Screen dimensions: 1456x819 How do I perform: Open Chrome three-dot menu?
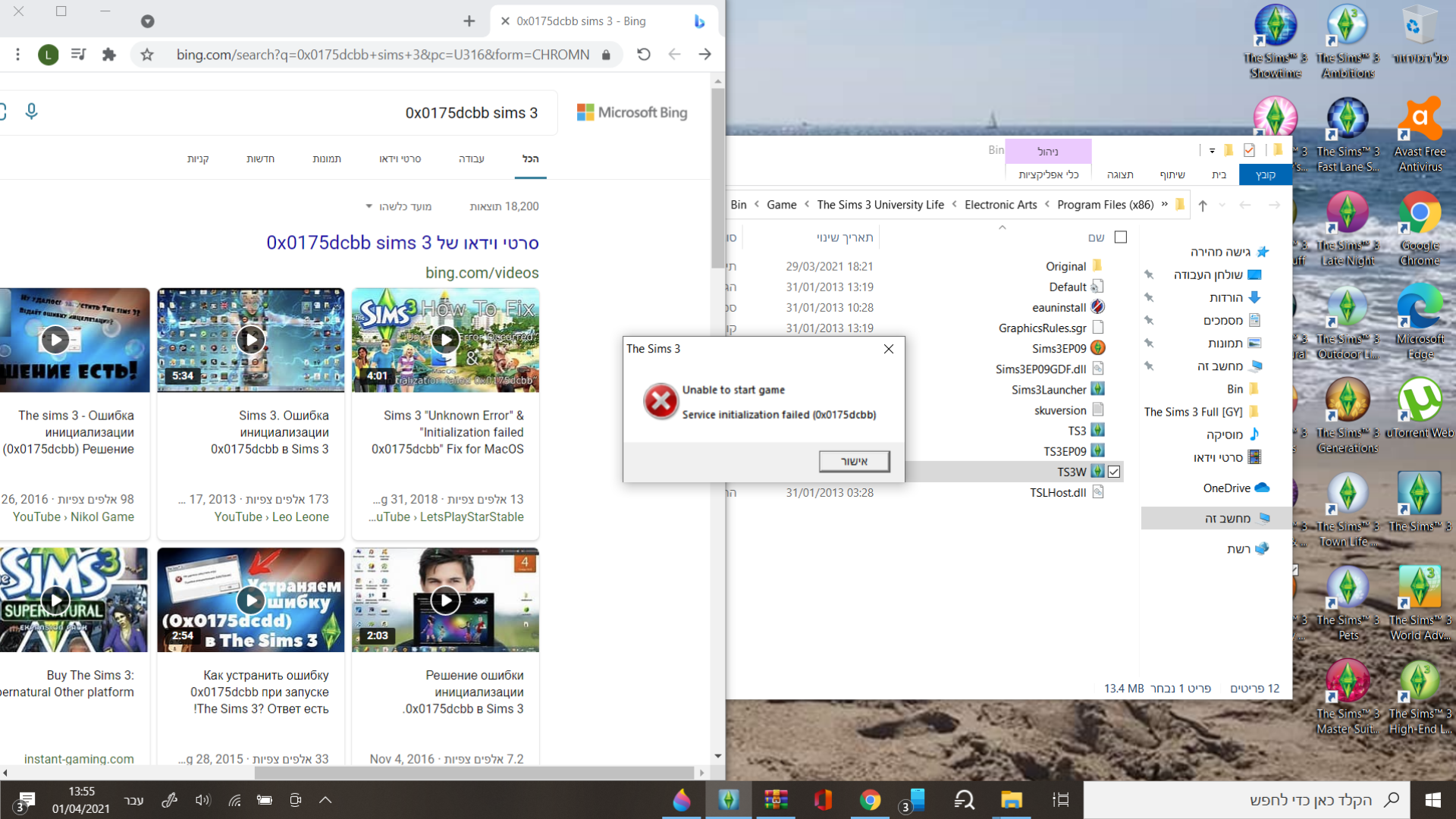(17, 55)
